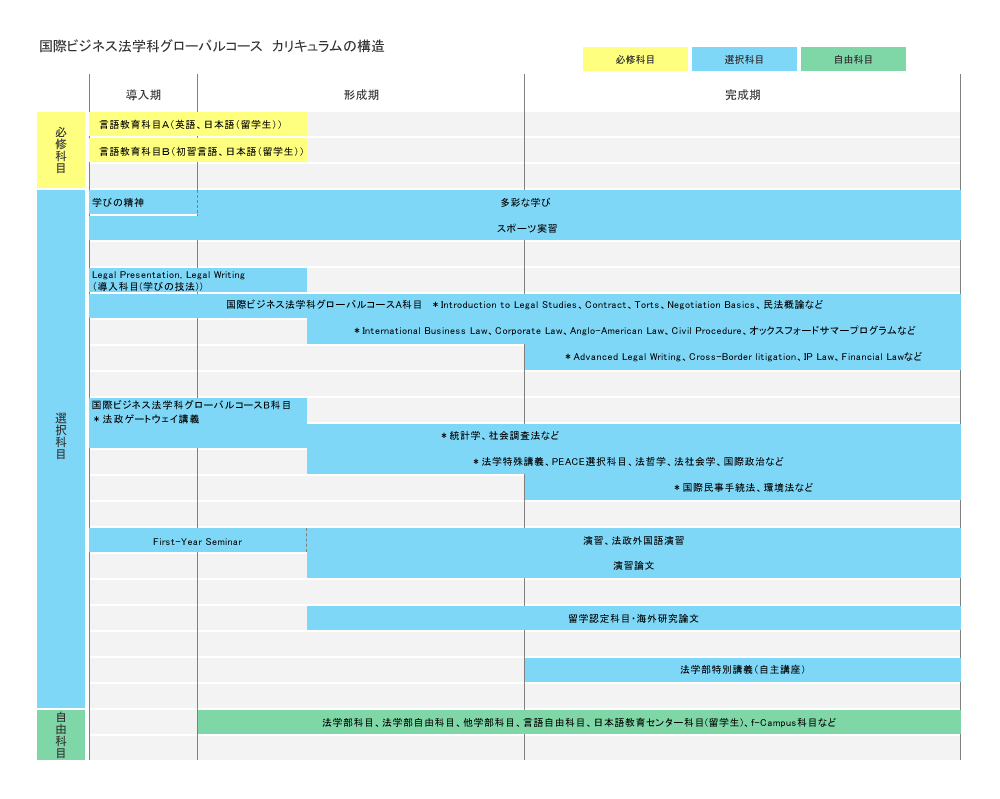Click the スポーツ実習 bar

[x=525, y=228]
